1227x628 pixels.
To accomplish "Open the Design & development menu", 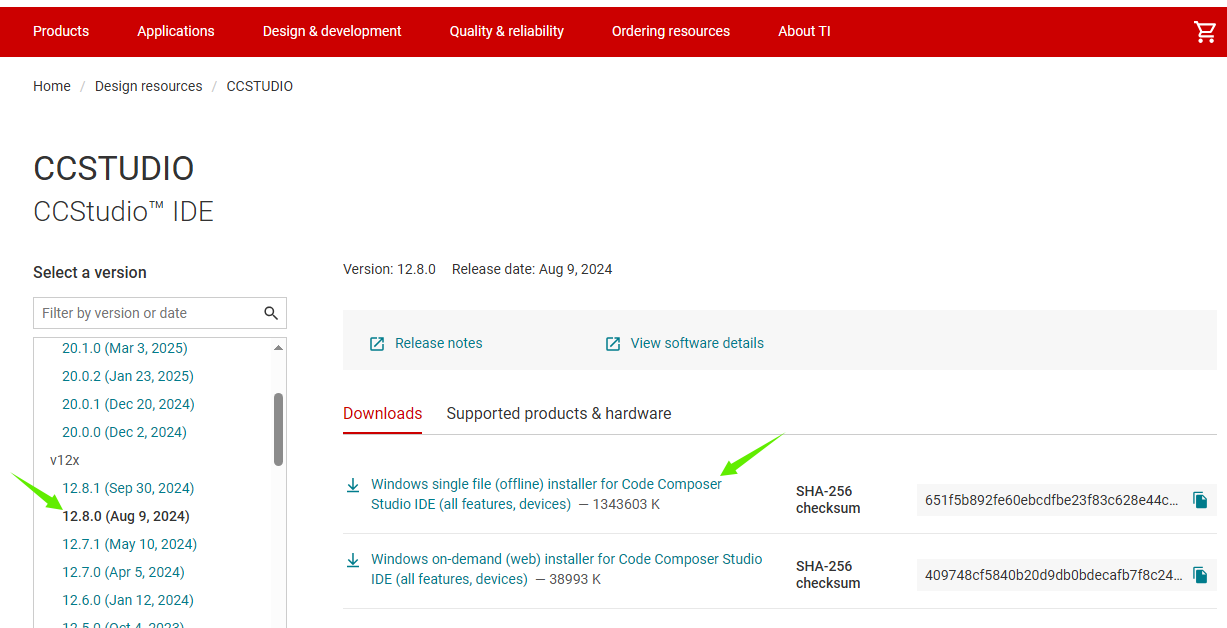I will click(x=332, y=31).
